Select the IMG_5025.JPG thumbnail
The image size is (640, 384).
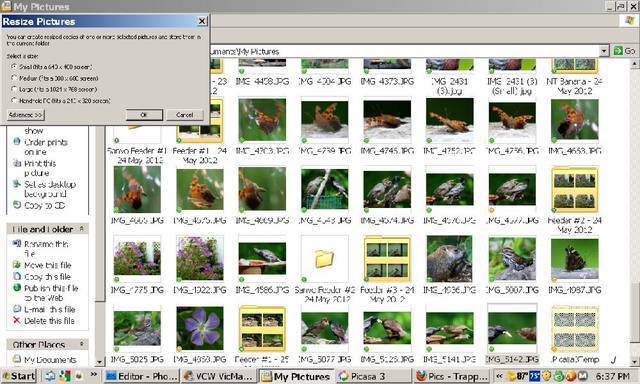point(137,329)
